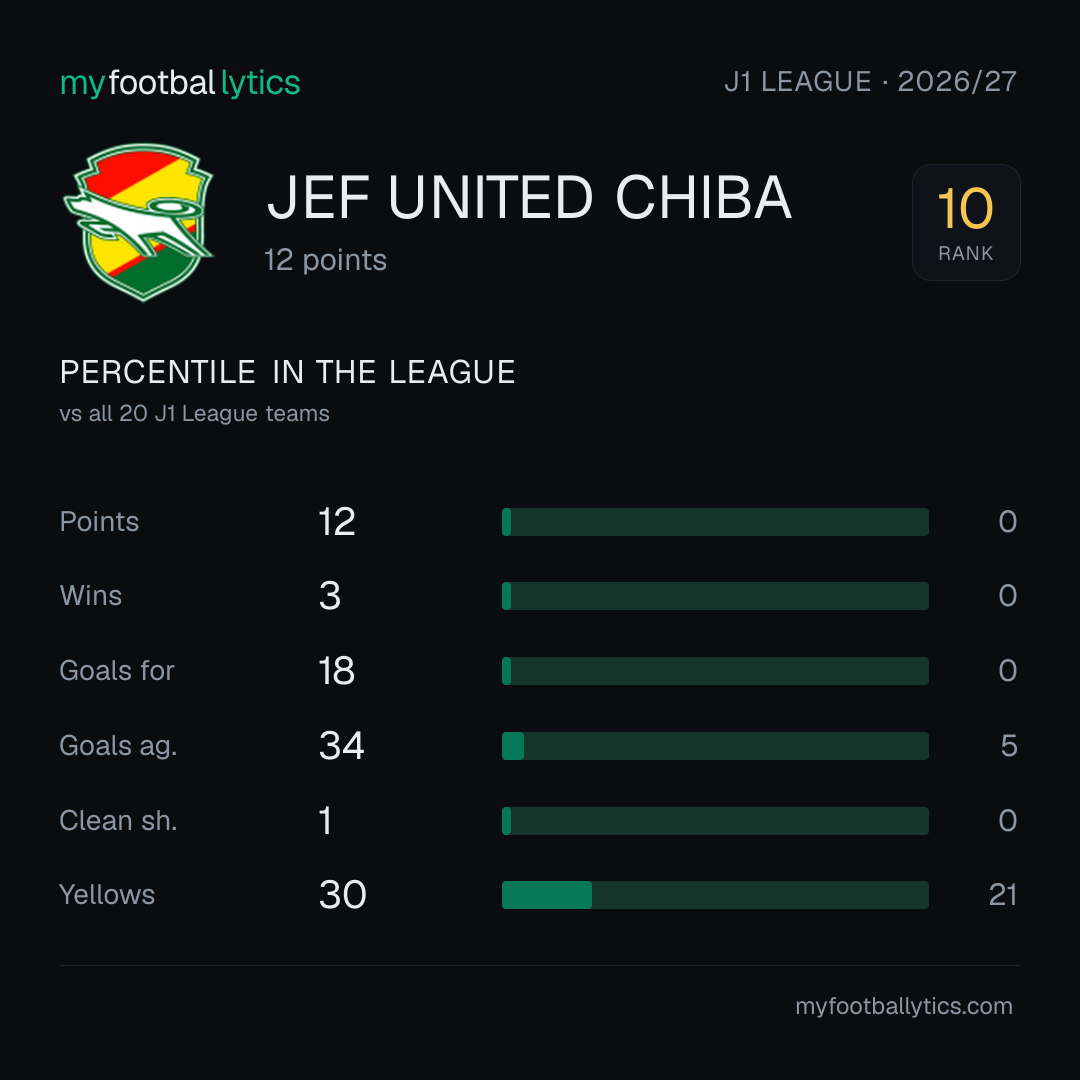1080x1080 pixels.
Task: Click the Wins percentile bar
Action: (x=715, y=596)
